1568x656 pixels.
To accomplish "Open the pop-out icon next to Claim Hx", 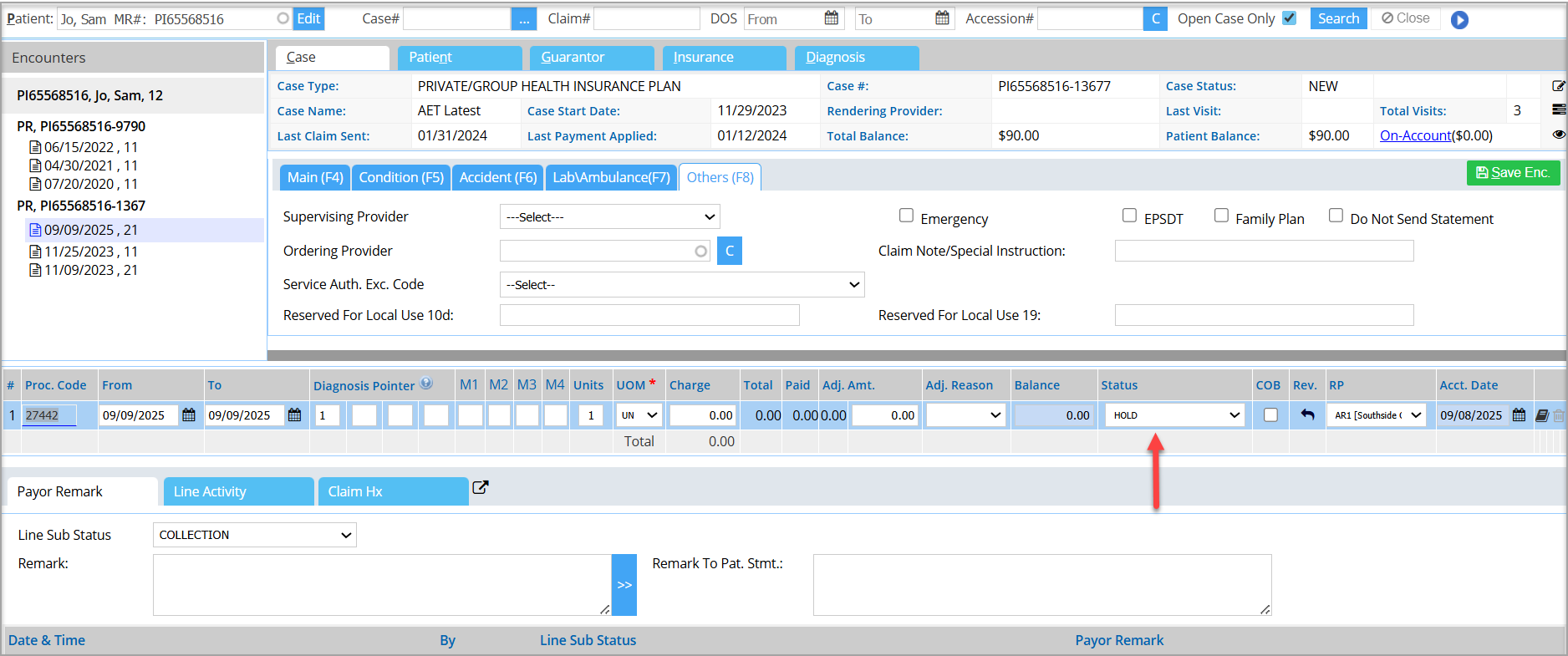I will tap(480, 488).
